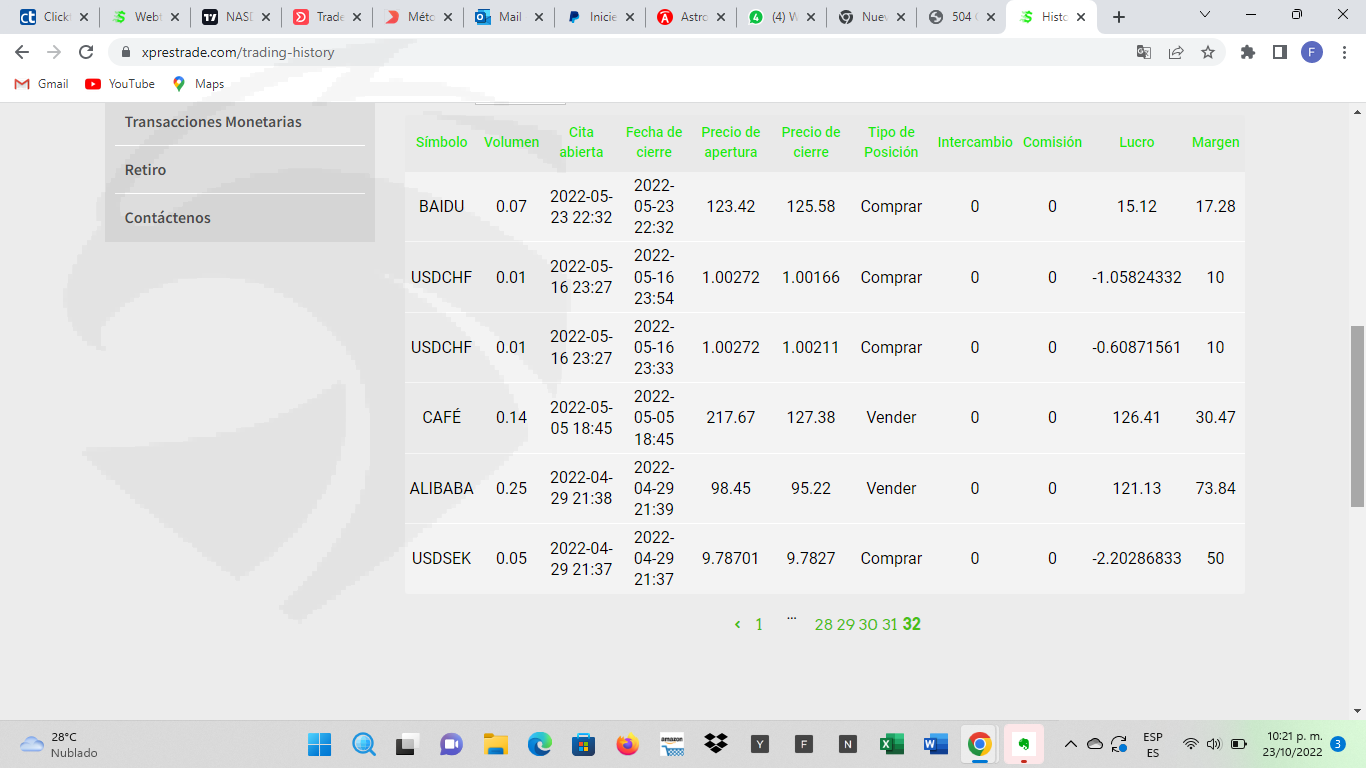Open the Wi-Fi network tray icon

coord(1191,744)
